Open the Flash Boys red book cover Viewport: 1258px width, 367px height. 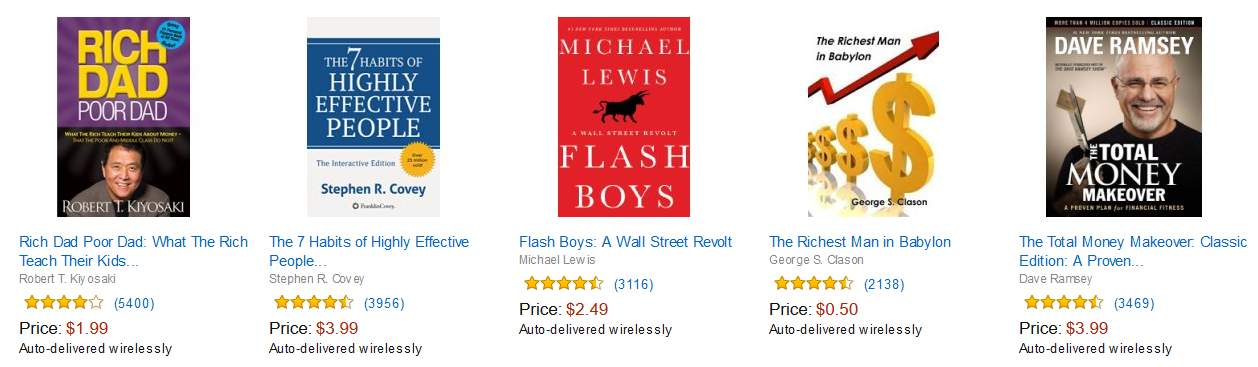pyautogui.click(x=624, y=117)
